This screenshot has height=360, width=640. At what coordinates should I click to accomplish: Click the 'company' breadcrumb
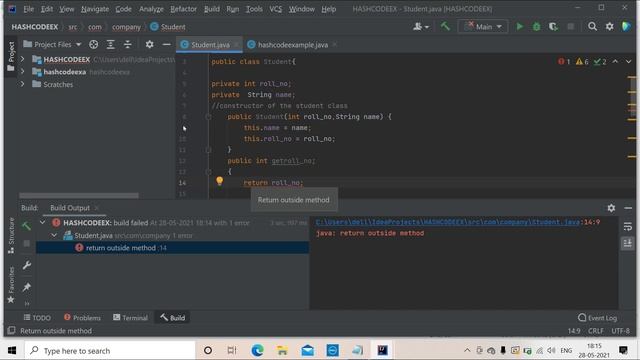(126, 27)
